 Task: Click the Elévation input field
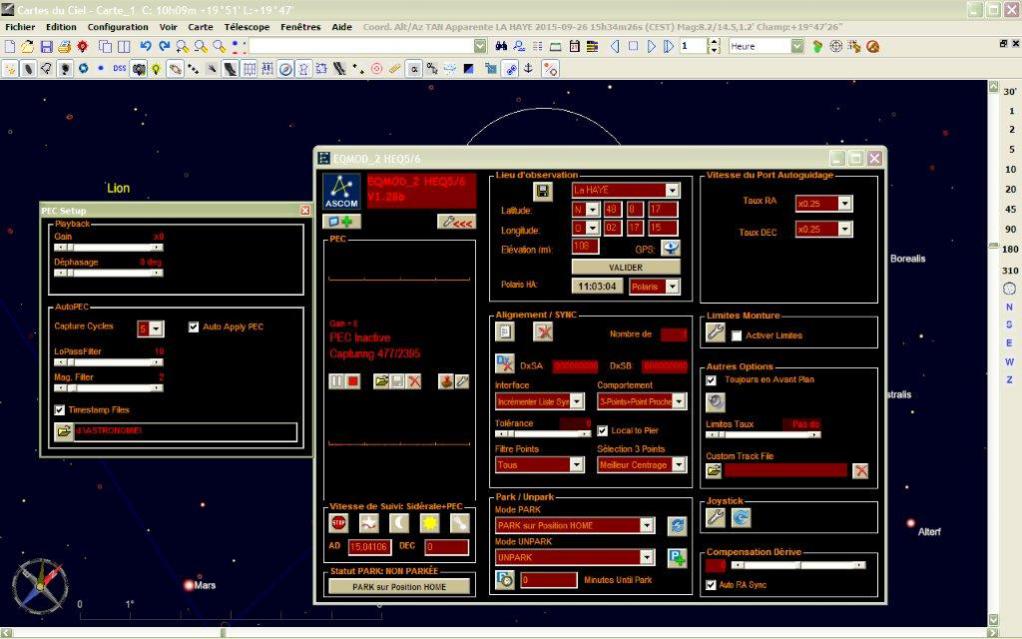point(585,247)
